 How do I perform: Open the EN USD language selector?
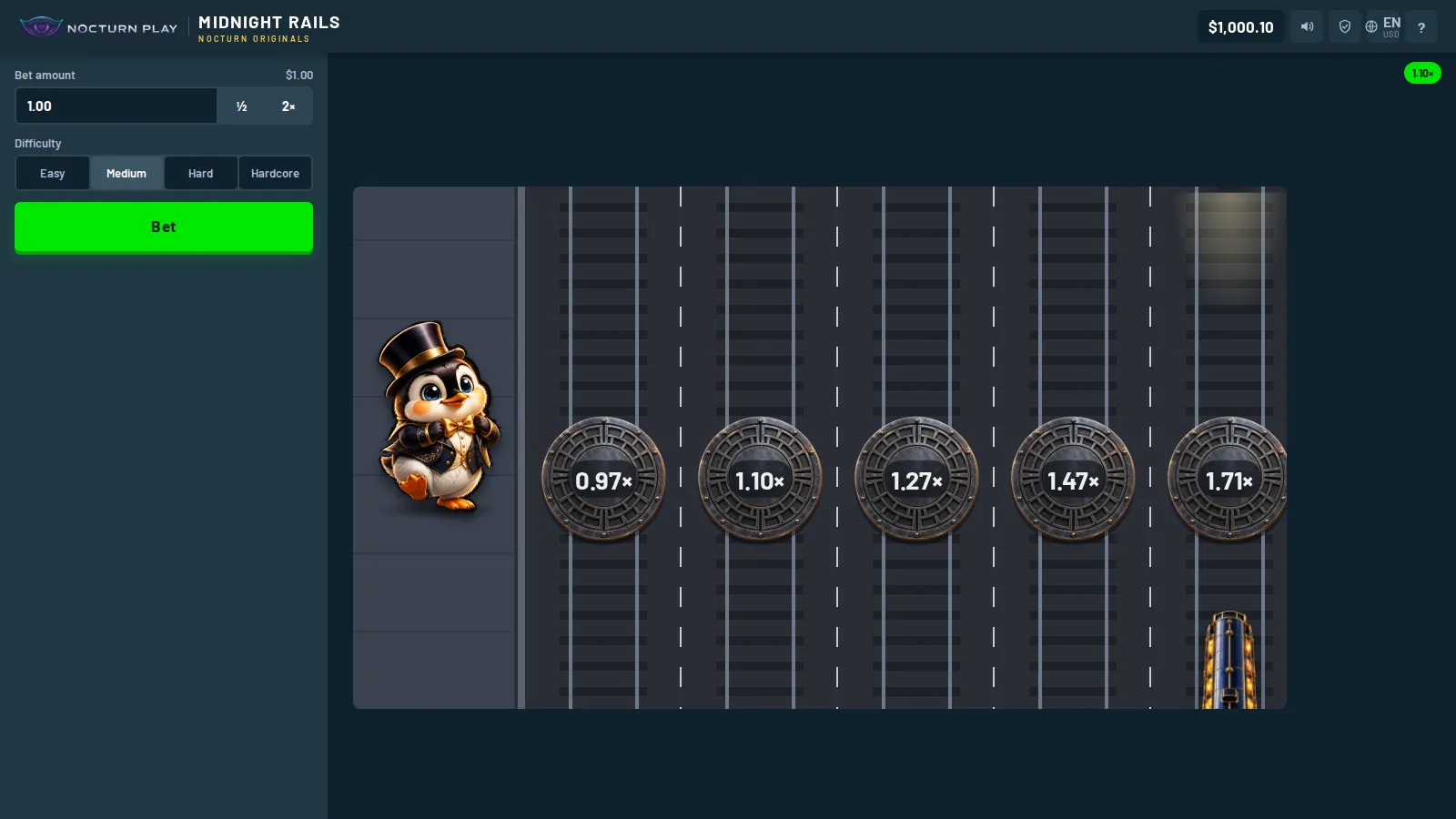click(1383, 26)
